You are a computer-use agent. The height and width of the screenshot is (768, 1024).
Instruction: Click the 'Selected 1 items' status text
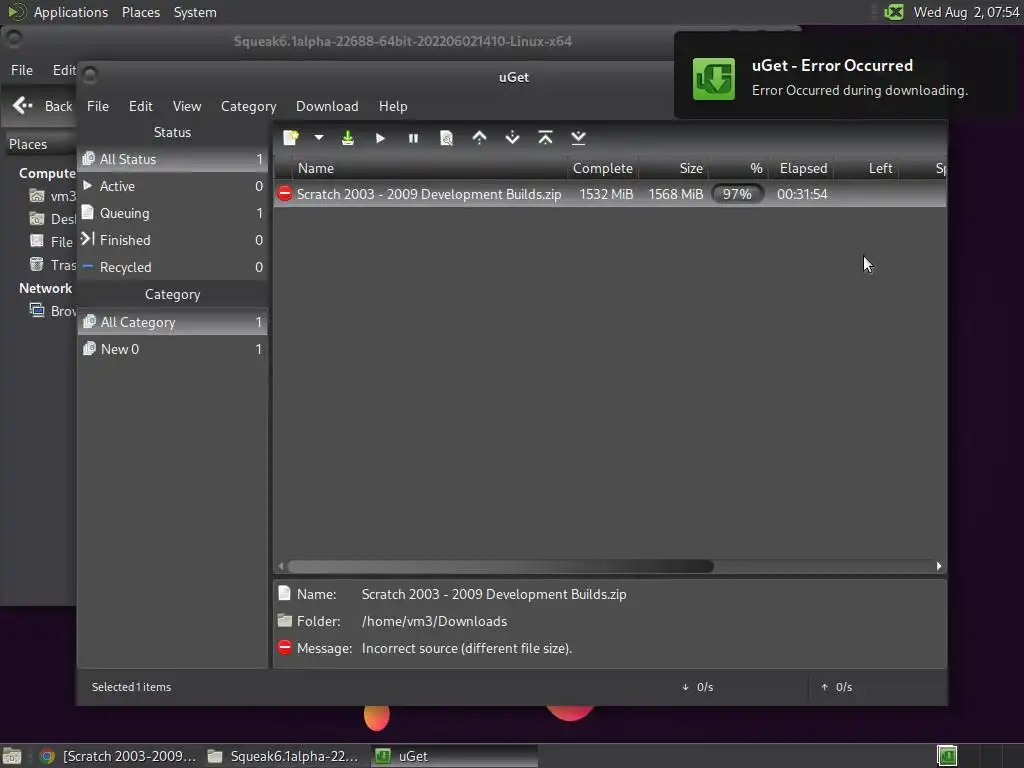point(131,687)
